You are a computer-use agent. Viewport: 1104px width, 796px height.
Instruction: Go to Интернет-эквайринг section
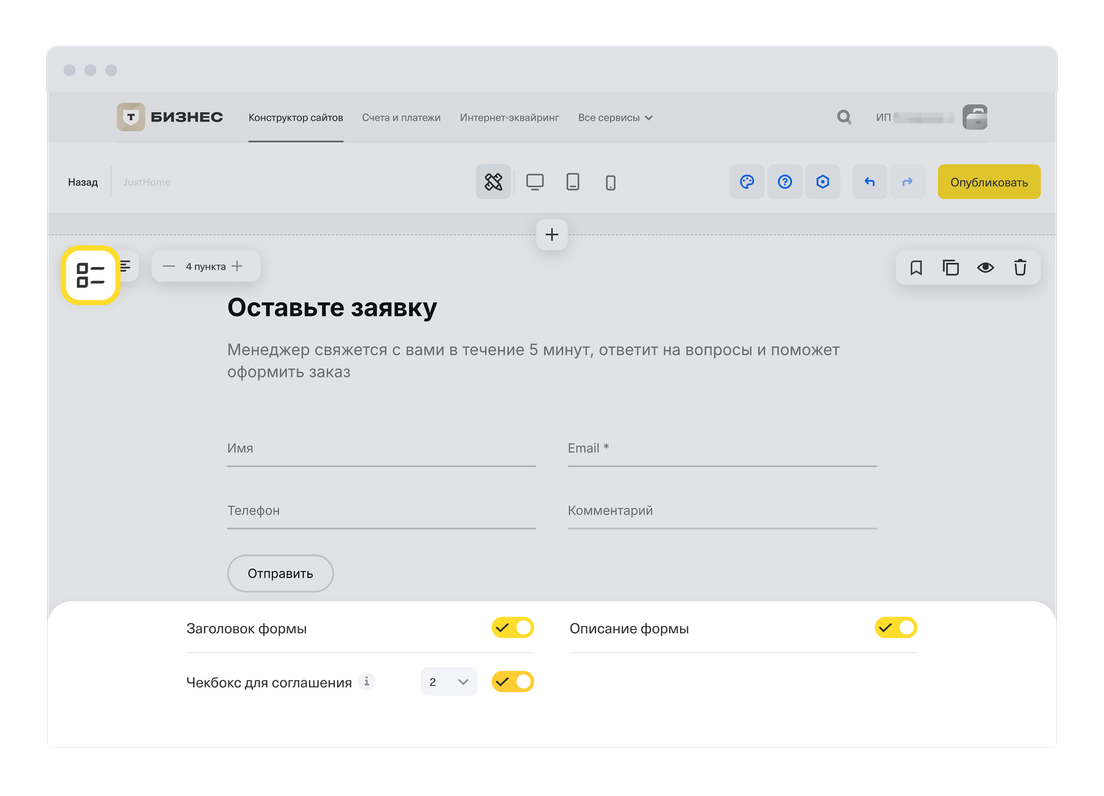tap(509, 118)
